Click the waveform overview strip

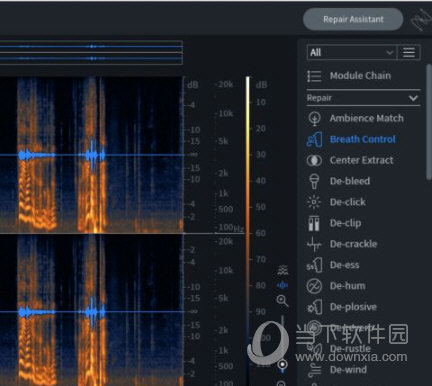tap(91, 52)
